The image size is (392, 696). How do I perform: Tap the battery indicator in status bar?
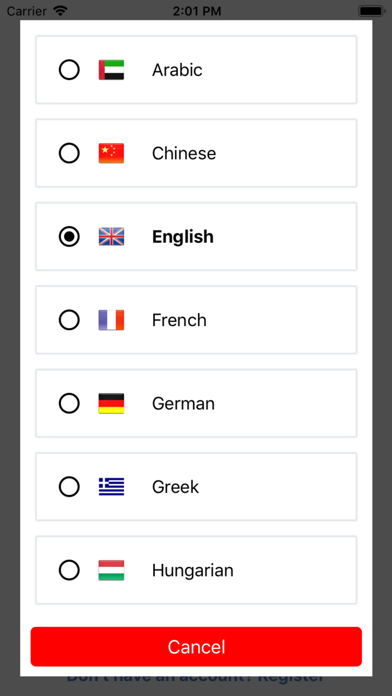[371, 11]
